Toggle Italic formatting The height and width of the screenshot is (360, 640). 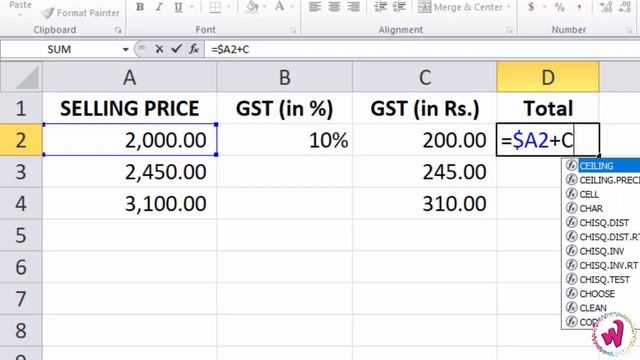[159, 7]
